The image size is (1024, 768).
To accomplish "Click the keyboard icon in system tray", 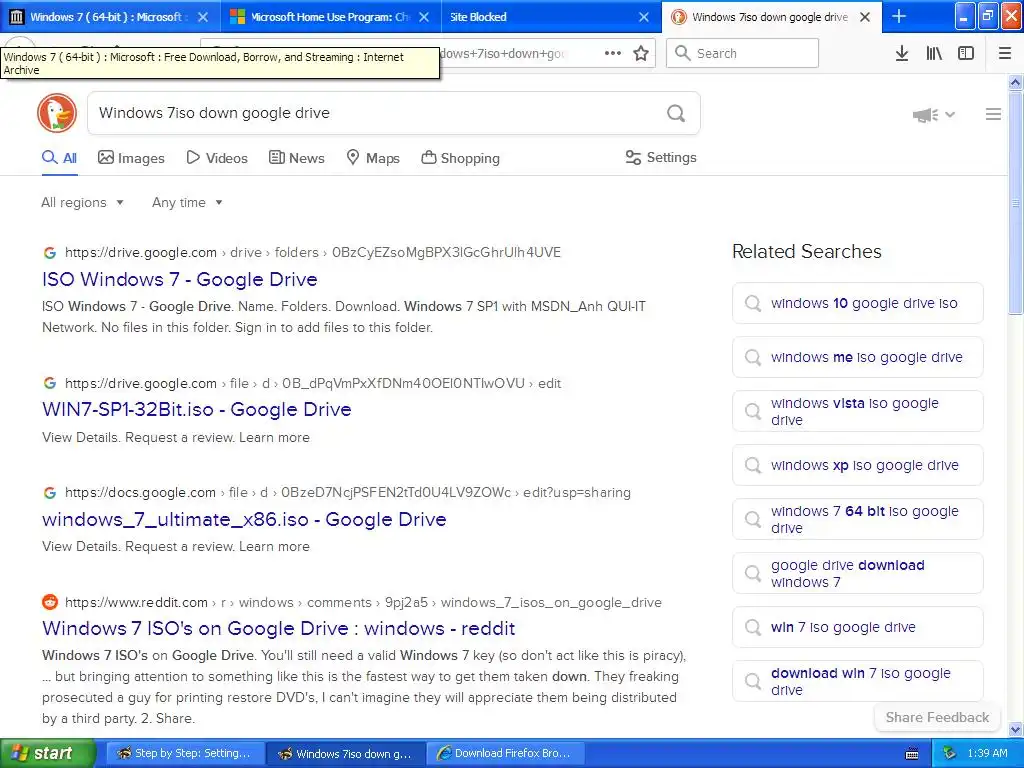I will coord(912,754).
